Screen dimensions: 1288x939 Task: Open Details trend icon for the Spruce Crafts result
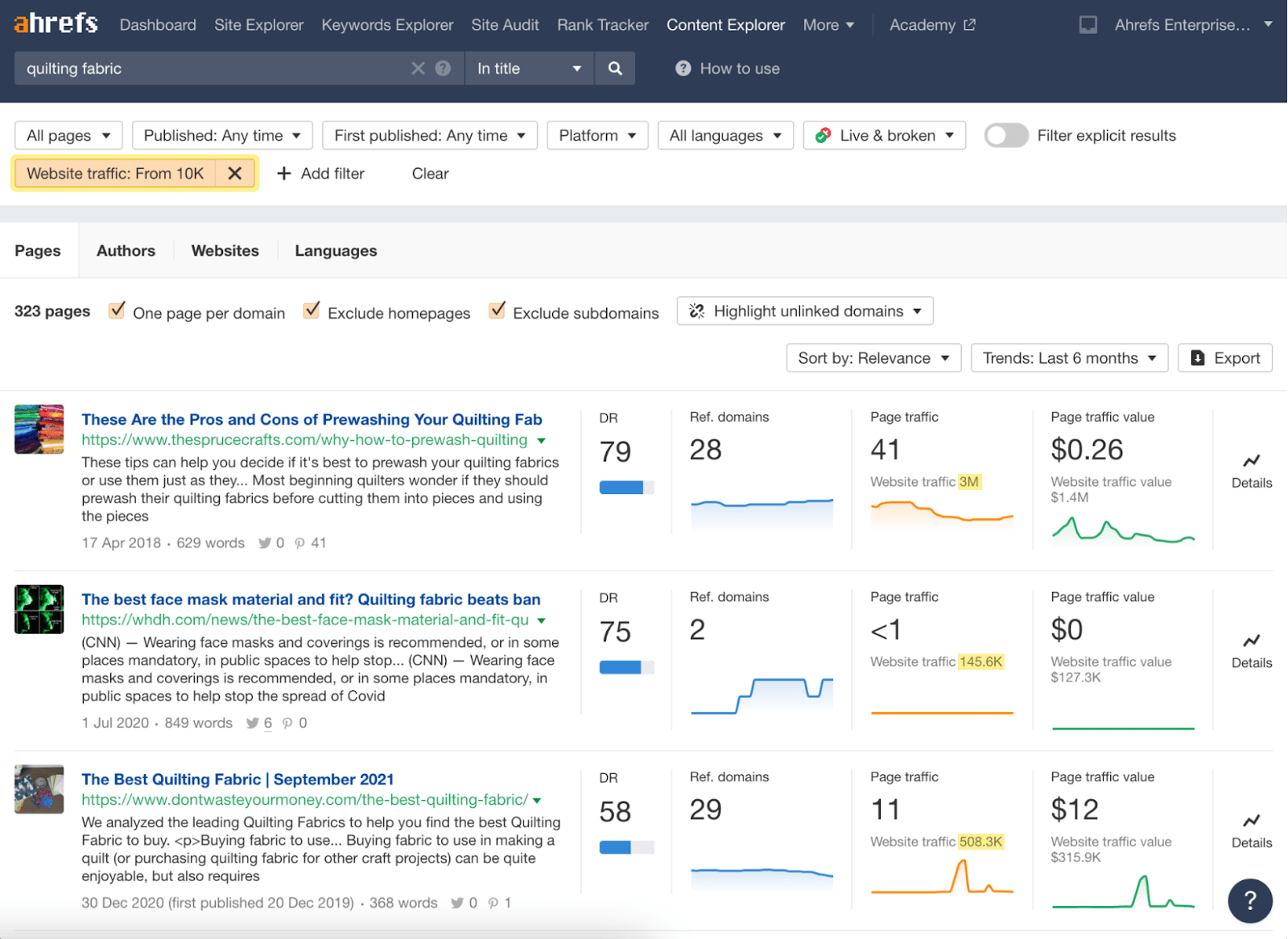click(x=1250, y=461)
